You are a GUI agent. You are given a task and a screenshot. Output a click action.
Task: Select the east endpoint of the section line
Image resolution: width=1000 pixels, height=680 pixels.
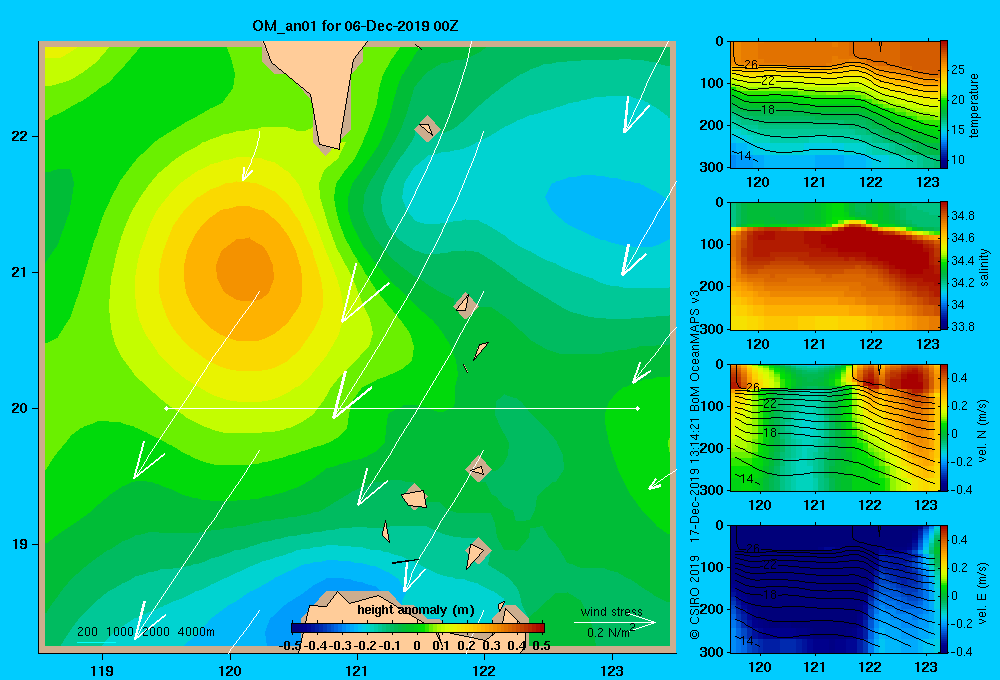pos(637,408)
